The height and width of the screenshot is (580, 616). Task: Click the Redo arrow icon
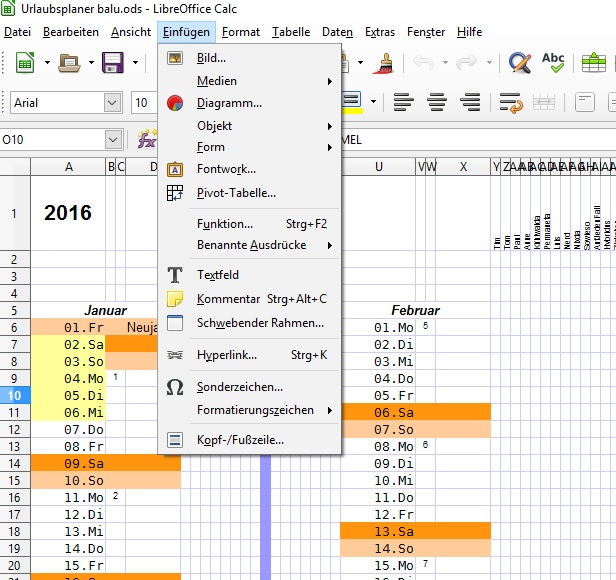[467, 62]
